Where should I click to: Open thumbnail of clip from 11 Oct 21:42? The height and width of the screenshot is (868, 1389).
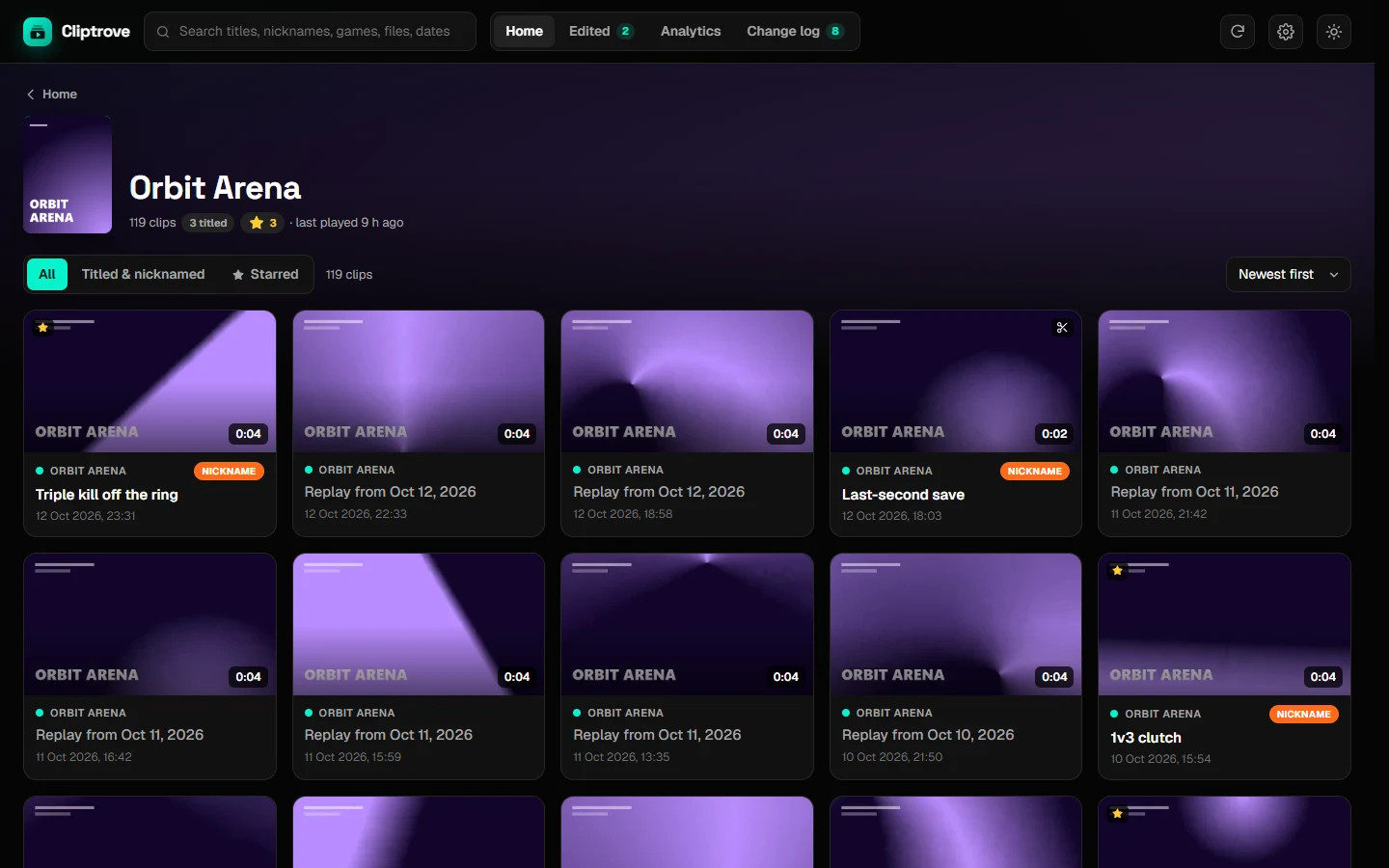(1224, 381)
